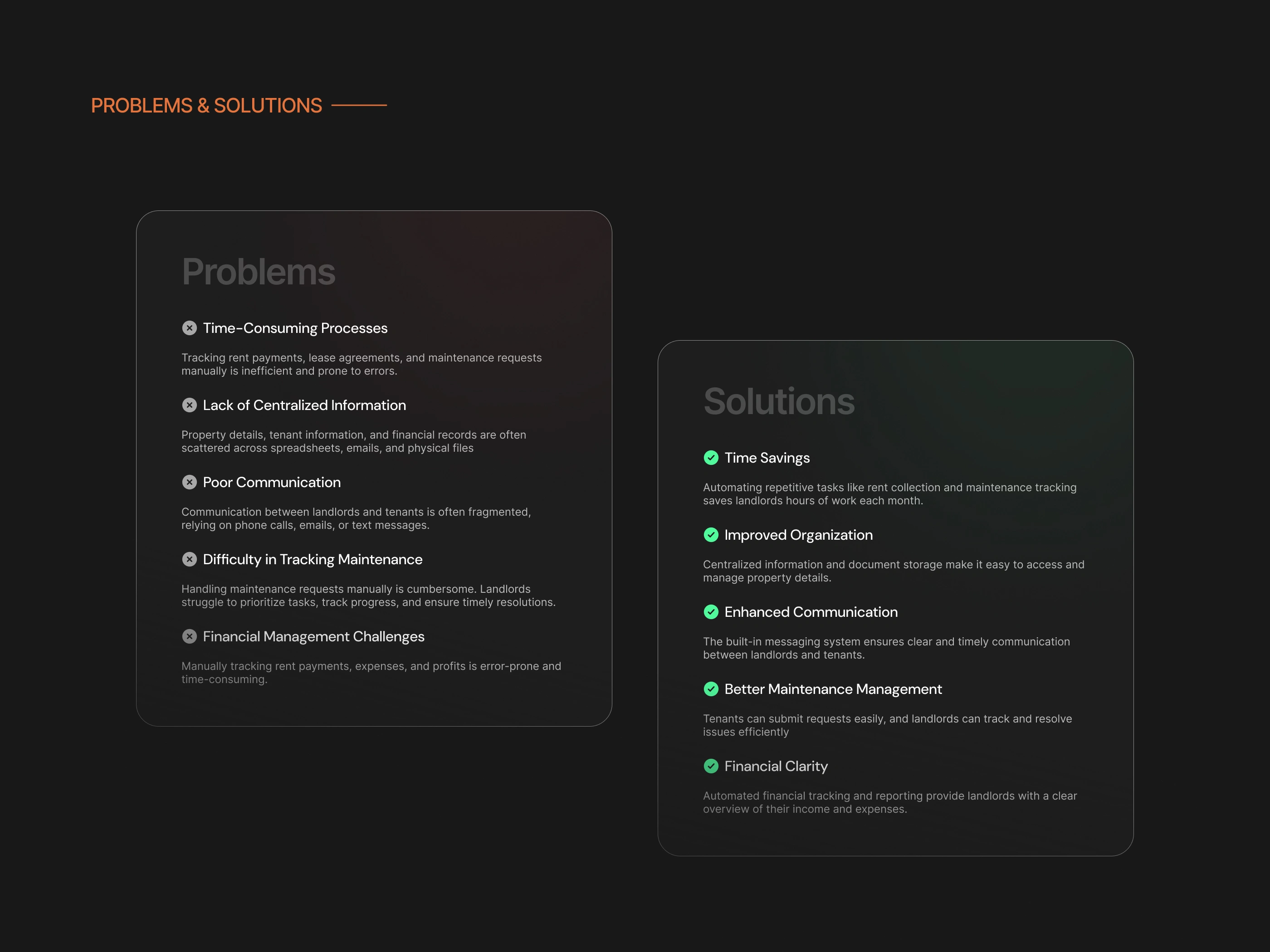Click the X icon beside Difficulty in Tracking Maintenance
1270x952 pixels.
point(190,559)
